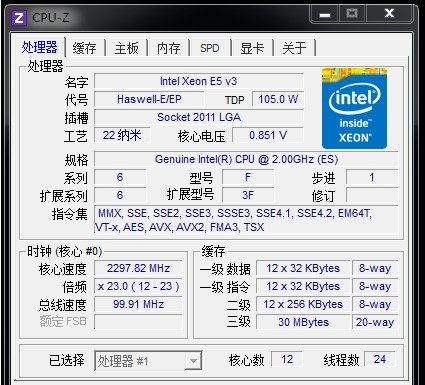Click the bus speed '99.91 MHz'
The image size is (425, 385).
138,304
